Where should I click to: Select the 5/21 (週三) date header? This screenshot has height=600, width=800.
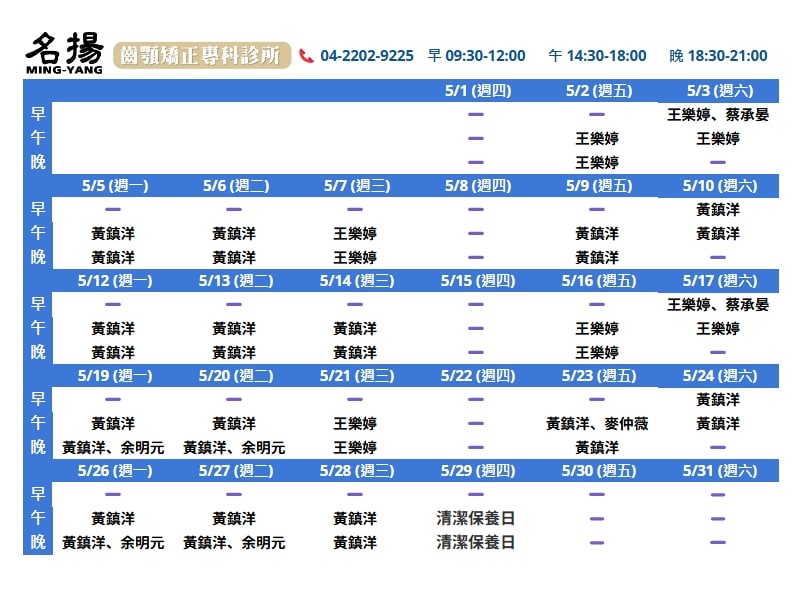(357, 376)
